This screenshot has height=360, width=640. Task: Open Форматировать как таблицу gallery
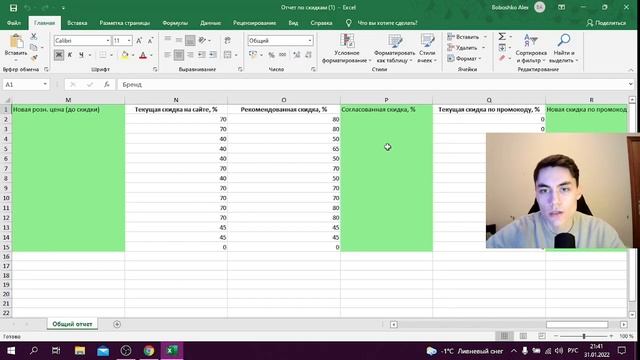[x=394, y=49]
